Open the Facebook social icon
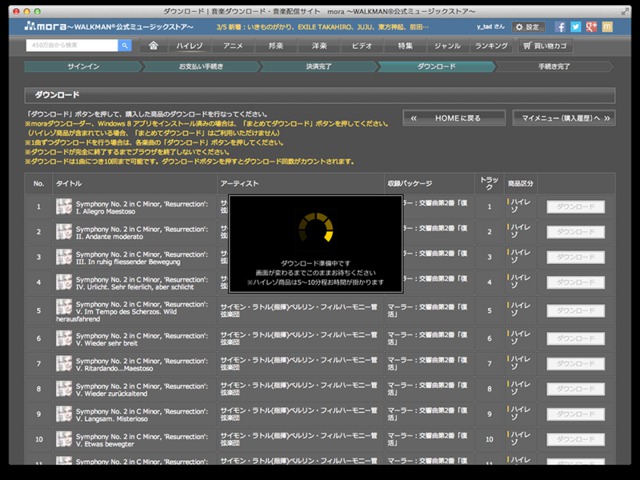640x480 pixels. point(562,26)
